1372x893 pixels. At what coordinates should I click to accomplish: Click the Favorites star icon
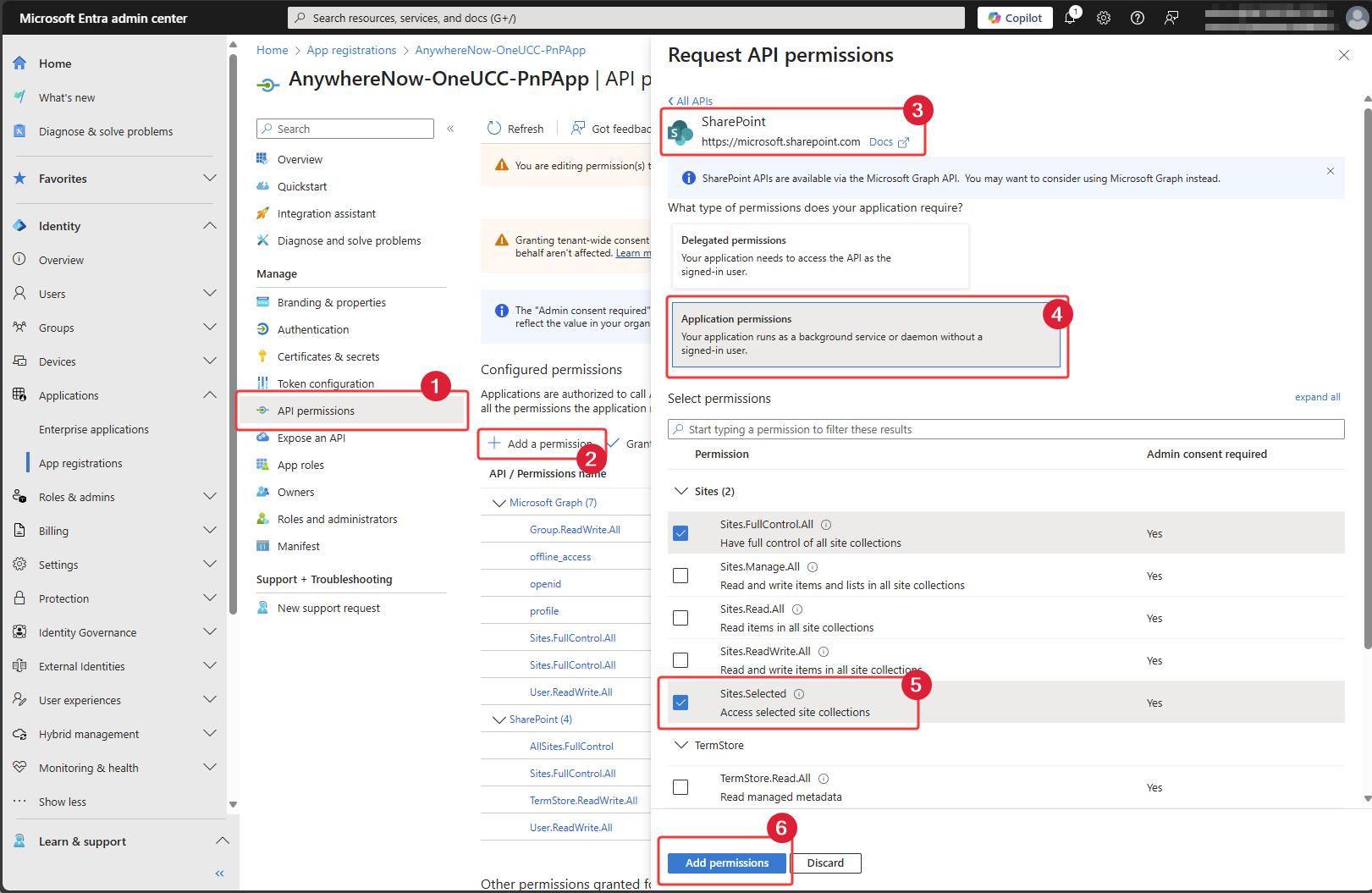(19, 179)
